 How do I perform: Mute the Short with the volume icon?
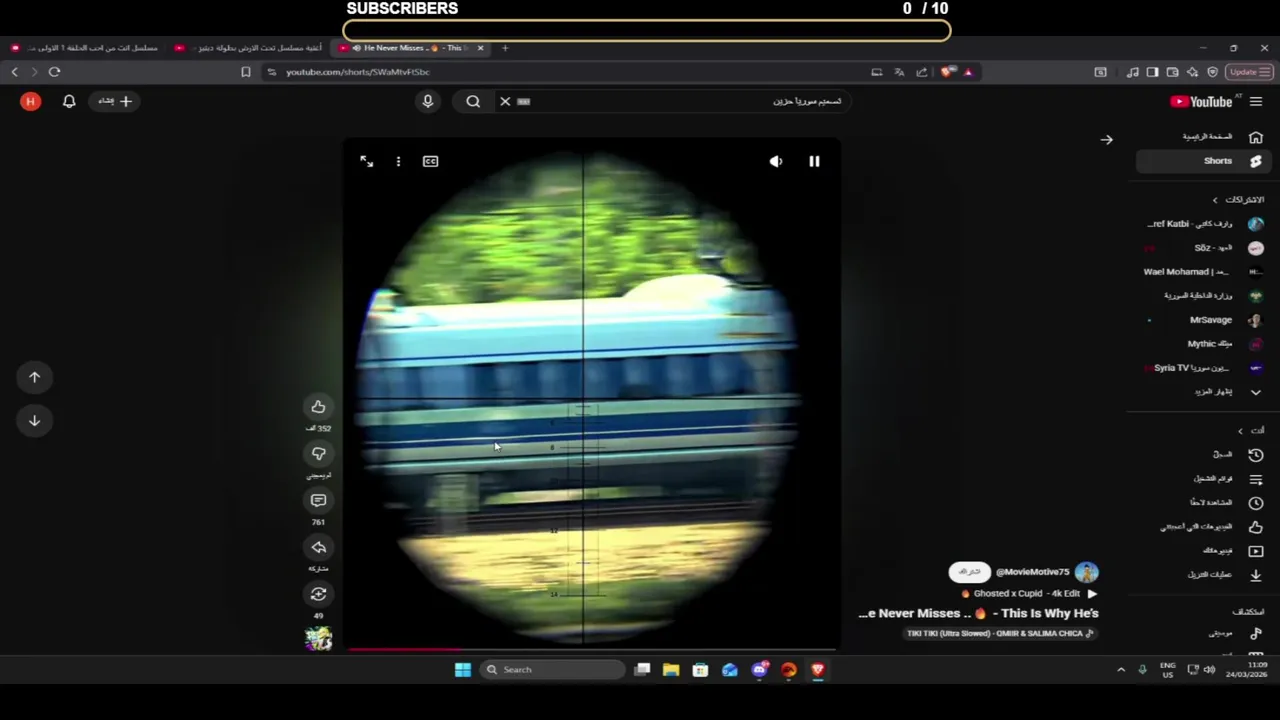point(776,161)
